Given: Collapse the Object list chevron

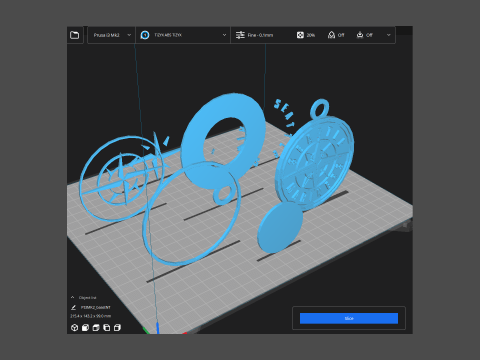Looking at the screenshot, I should 72,297.
